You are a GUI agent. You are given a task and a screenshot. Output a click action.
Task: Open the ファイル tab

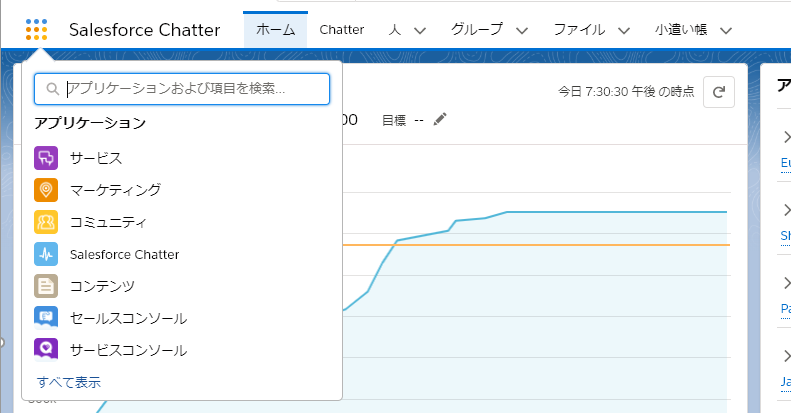579,30
